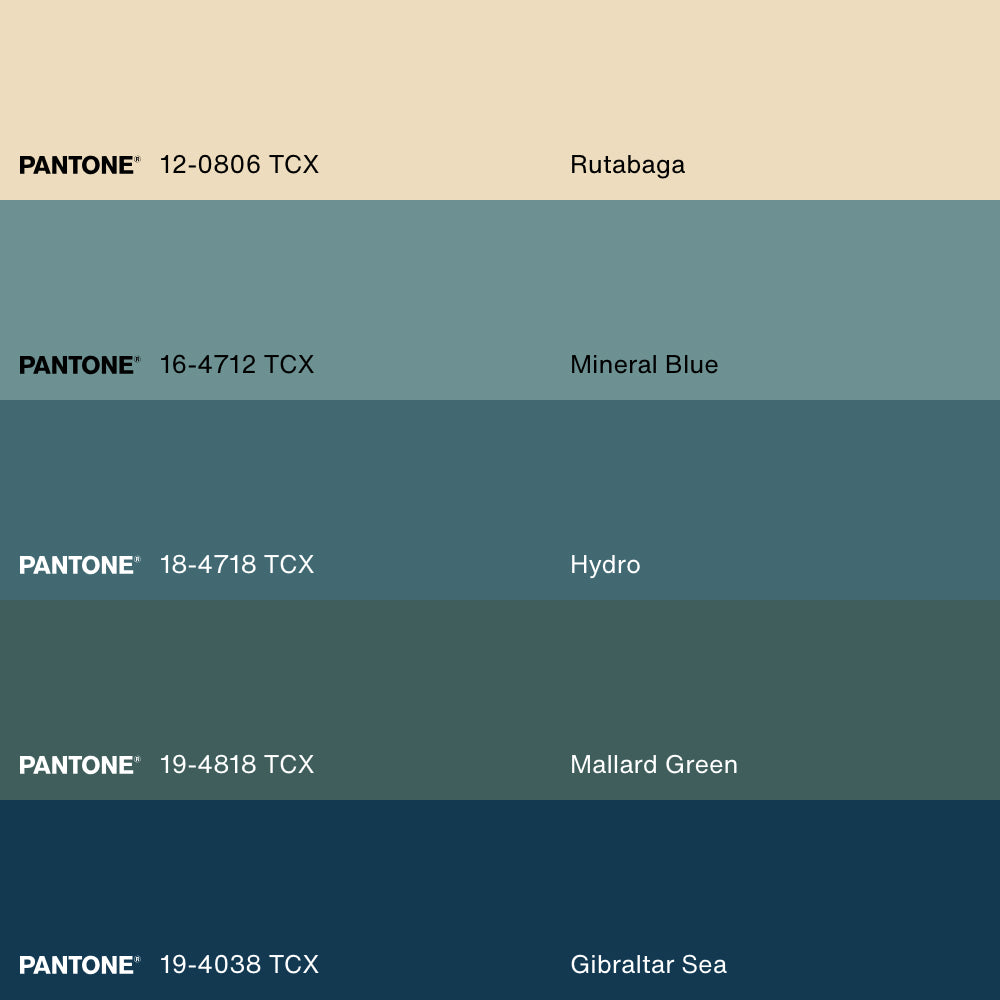Click the code 19-4038 TCX
Viewport: 1000px width, 1000px height.
pos(240,965)
